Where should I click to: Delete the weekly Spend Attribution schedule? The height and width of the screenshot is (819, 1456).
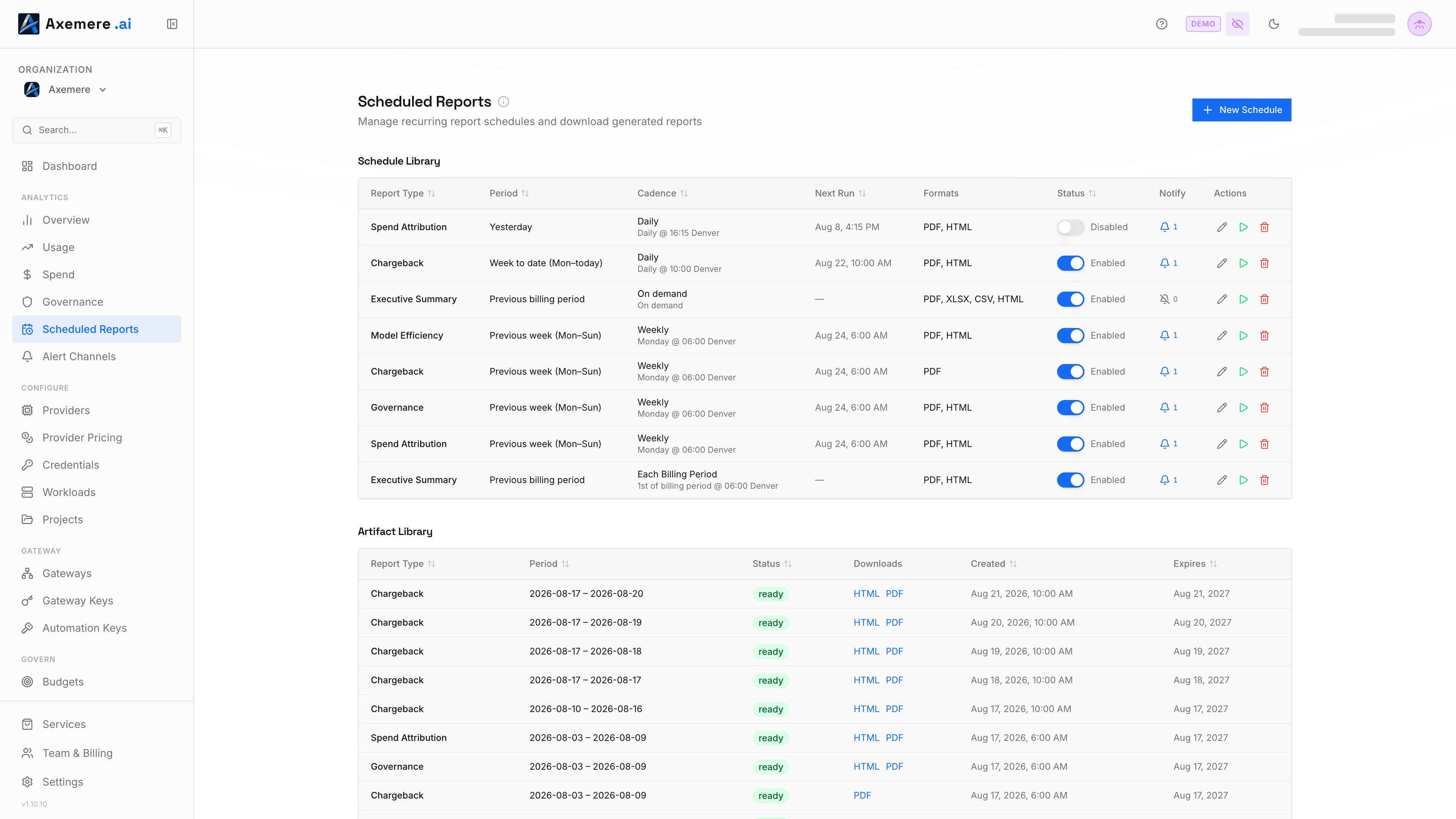1265,444
